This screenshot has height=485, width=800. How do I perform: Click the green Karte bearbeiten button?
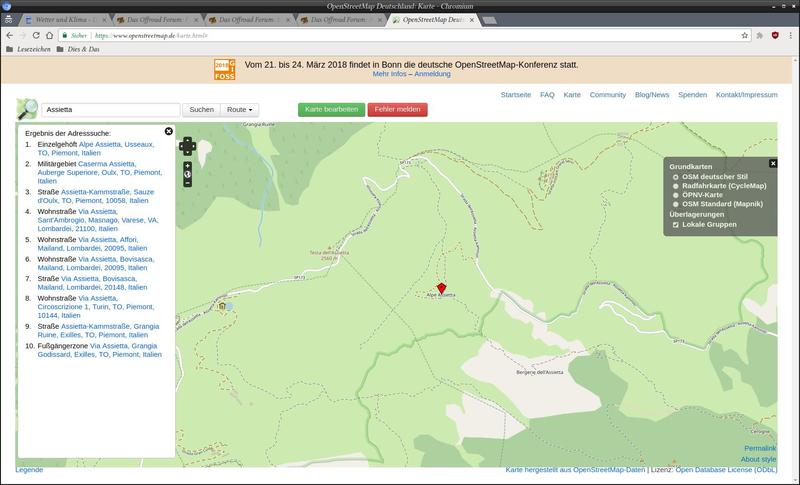click(x=332, y=110)
